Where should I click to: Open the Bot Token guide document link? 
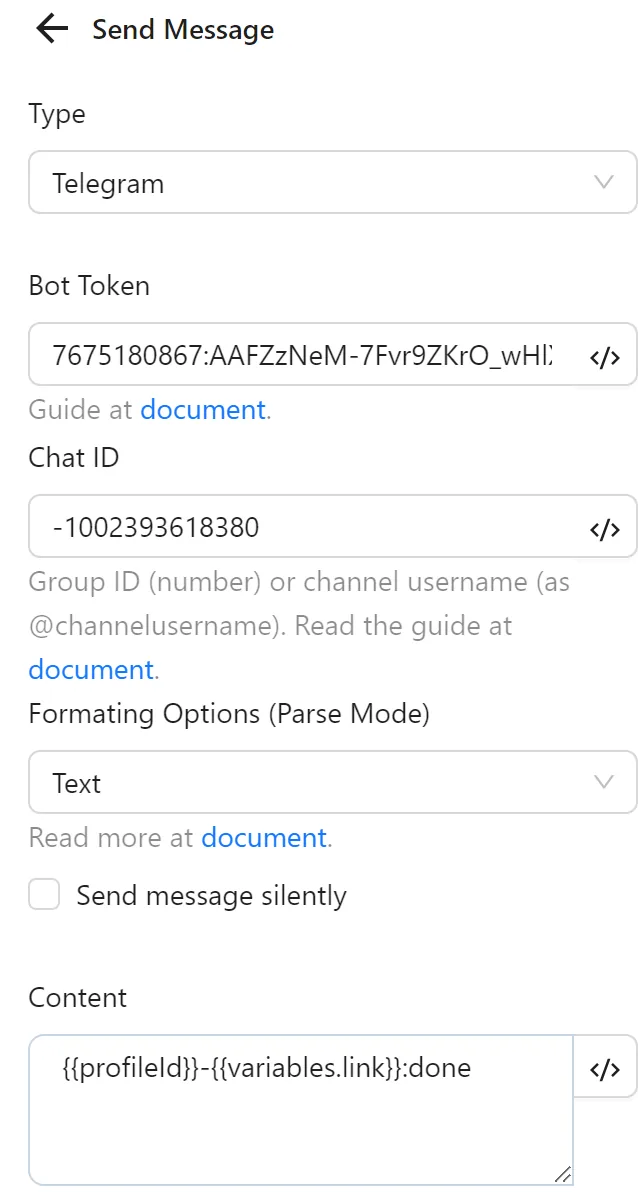pyautogui.click(x=202, y=410)
